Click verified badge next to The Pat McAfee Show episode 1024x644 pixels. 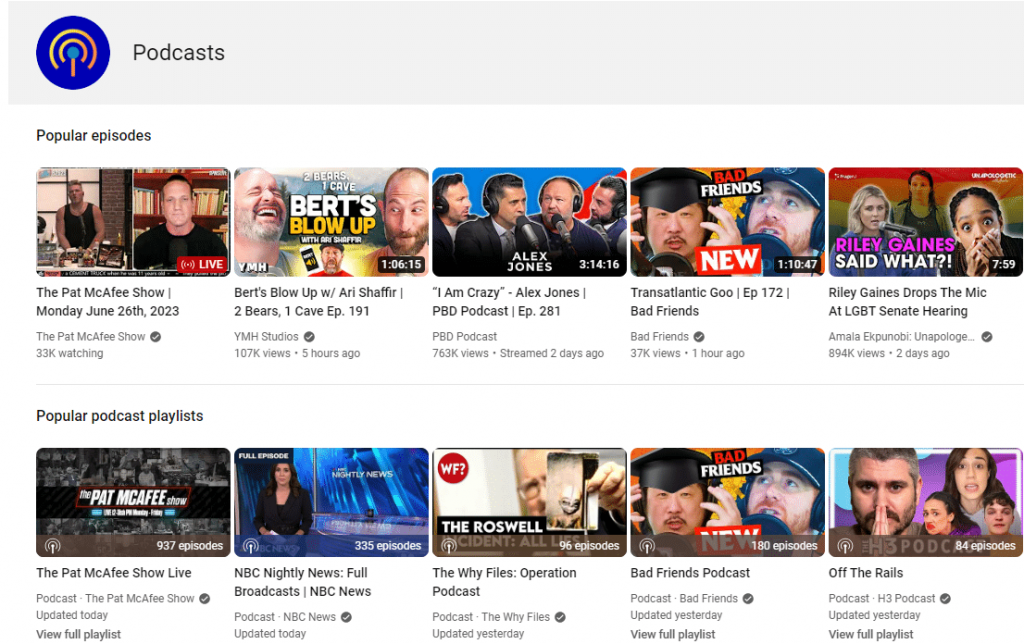tap(155, 337)
